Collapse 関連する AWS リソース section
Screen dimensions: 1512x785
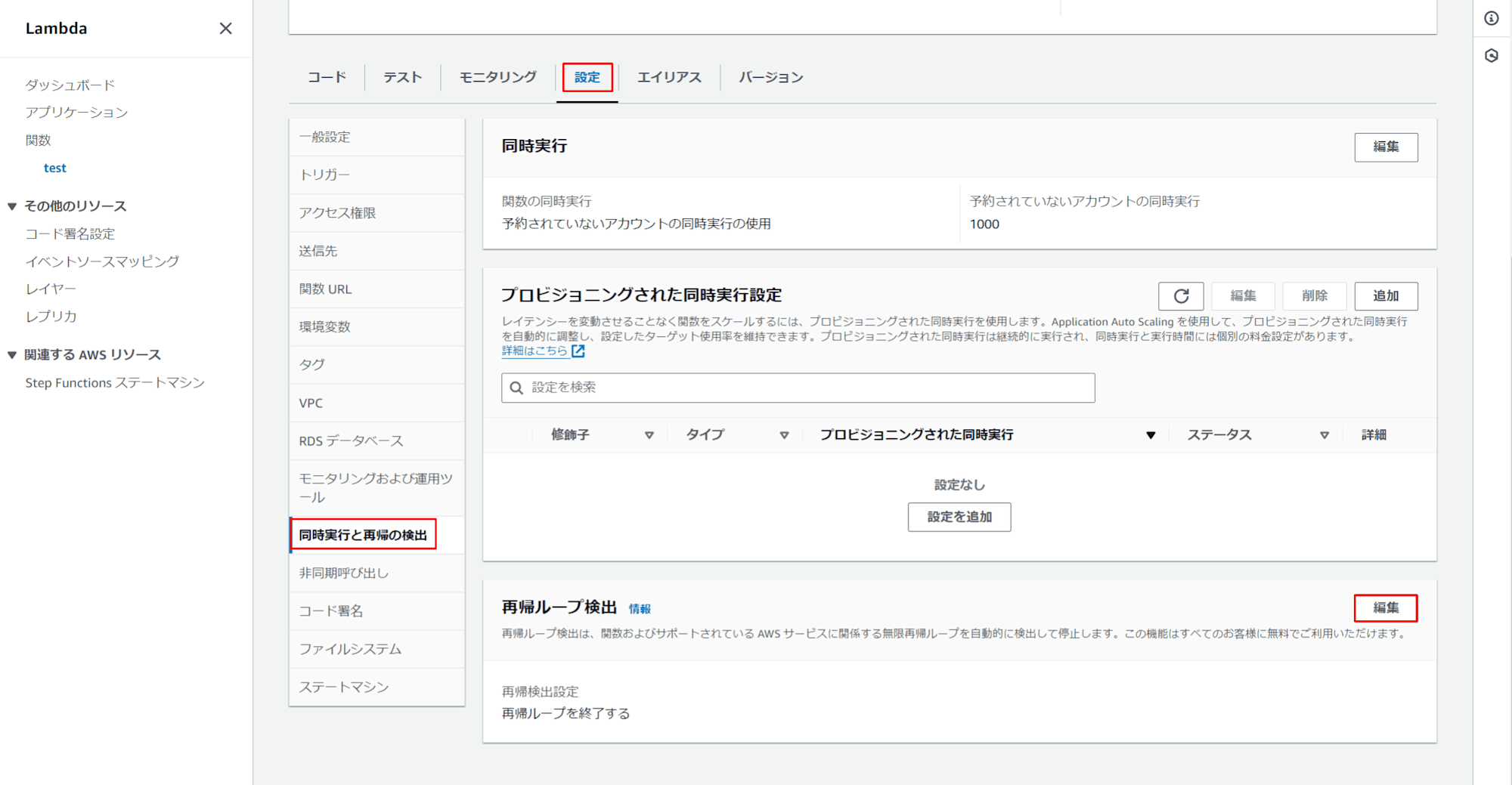point(12,355)
